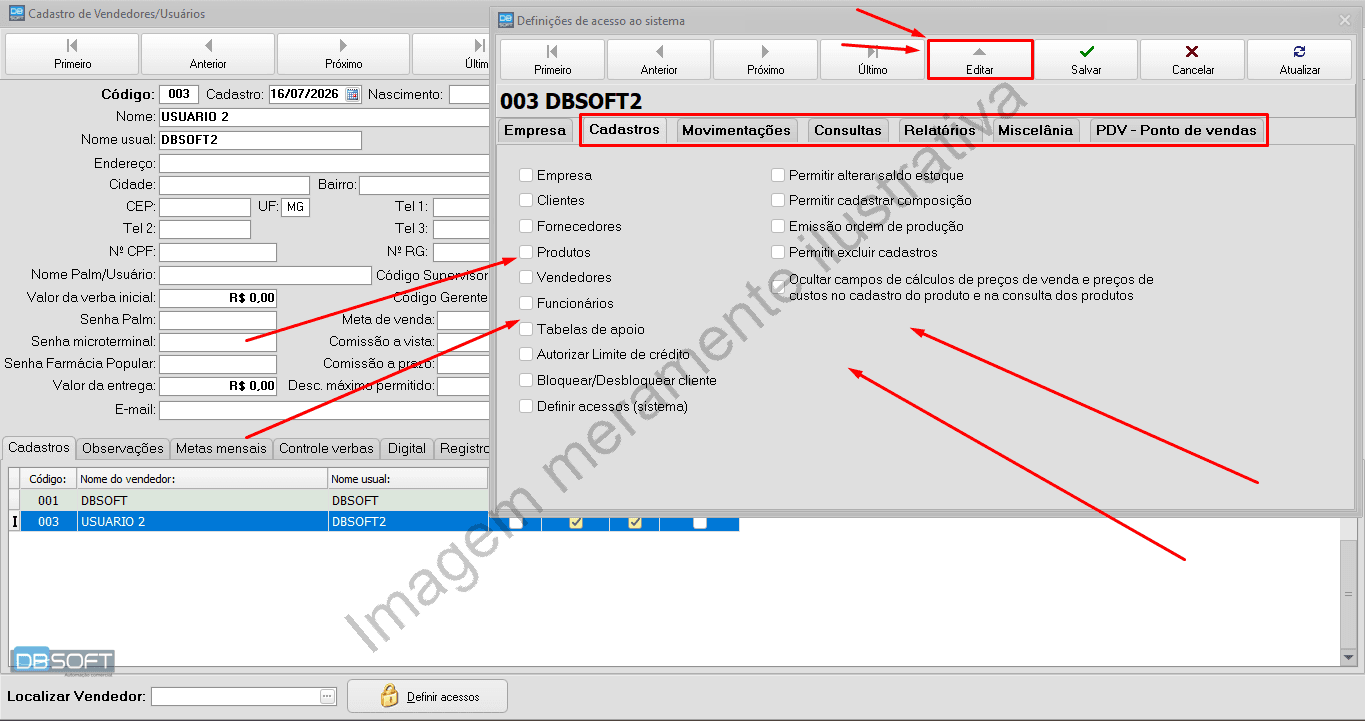Screen dimensions: 1365x721
Task: Check the Fornecedores permission
Action: 526,227
